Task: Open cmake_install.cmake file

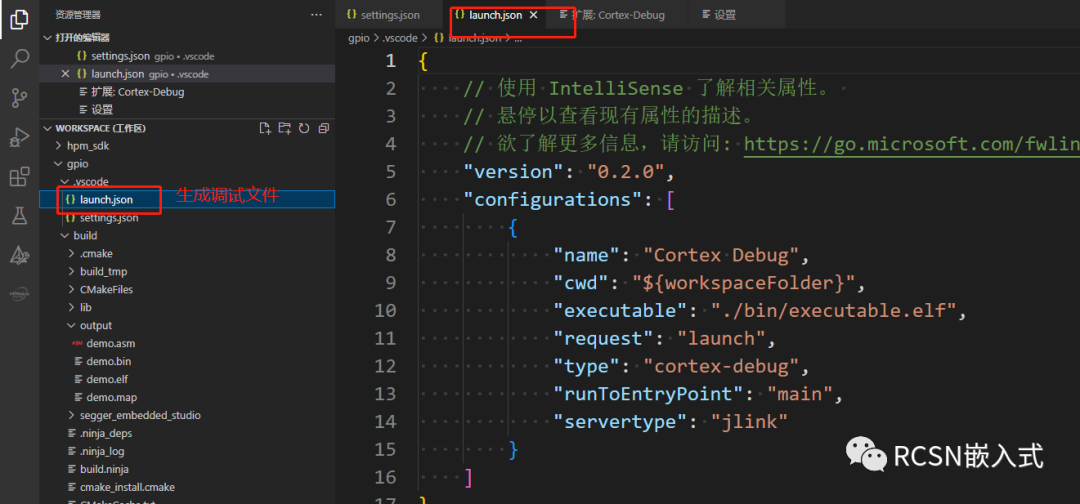Action: (187, 487)
